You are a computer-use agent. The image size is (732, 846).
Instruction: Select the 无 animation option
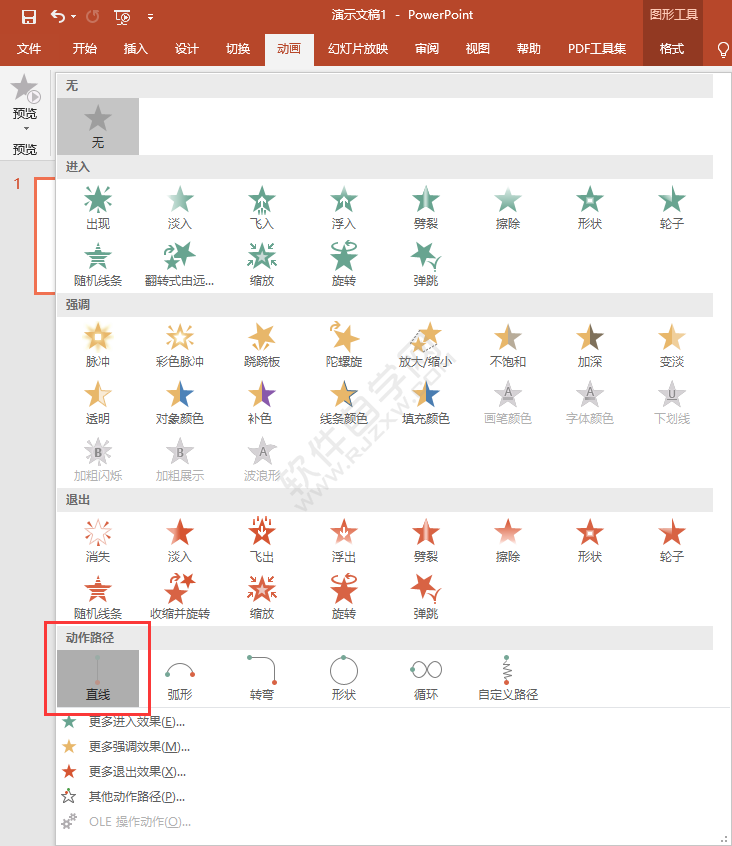98,127
